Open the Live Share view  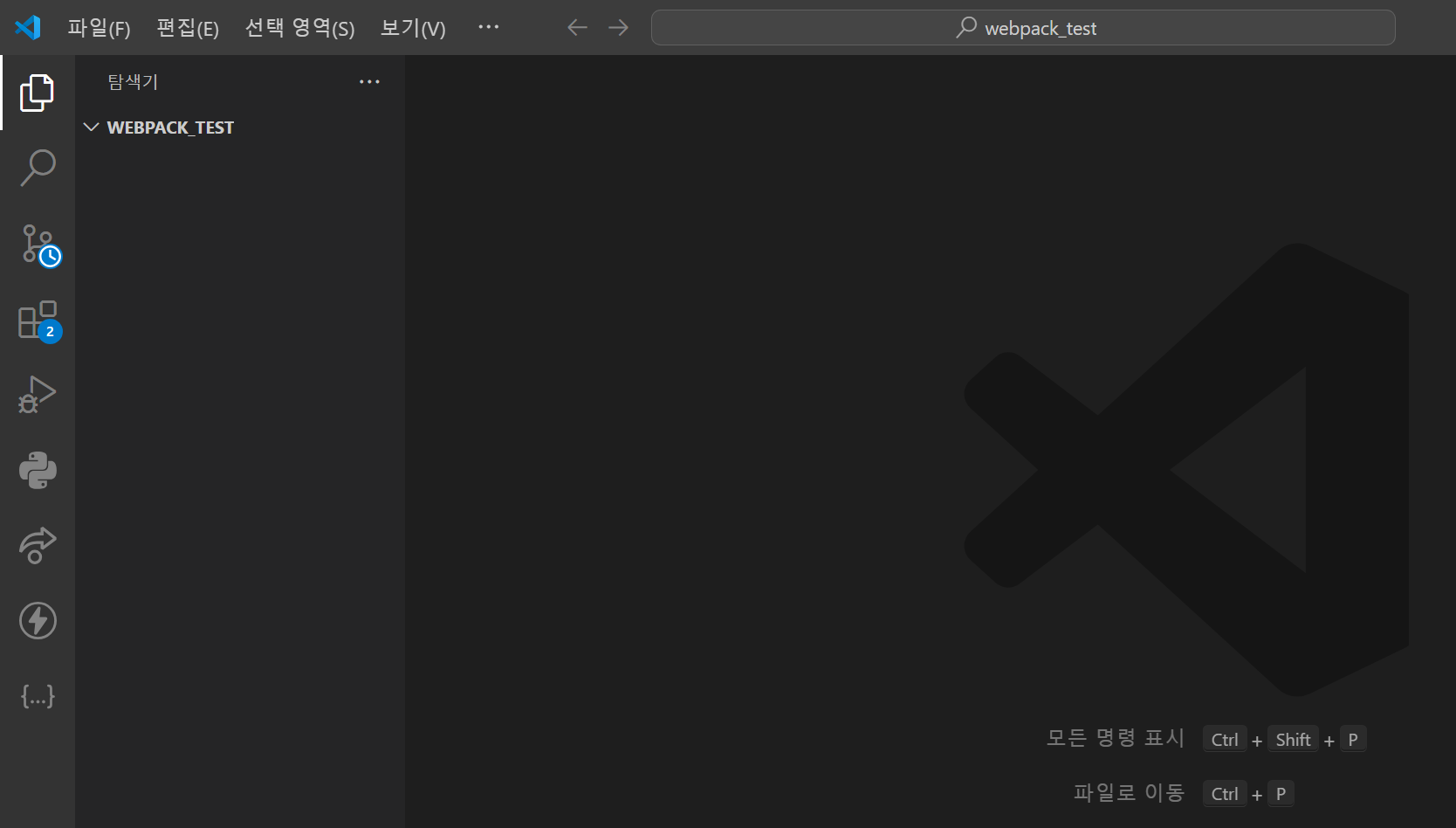[x=38, y=545]
